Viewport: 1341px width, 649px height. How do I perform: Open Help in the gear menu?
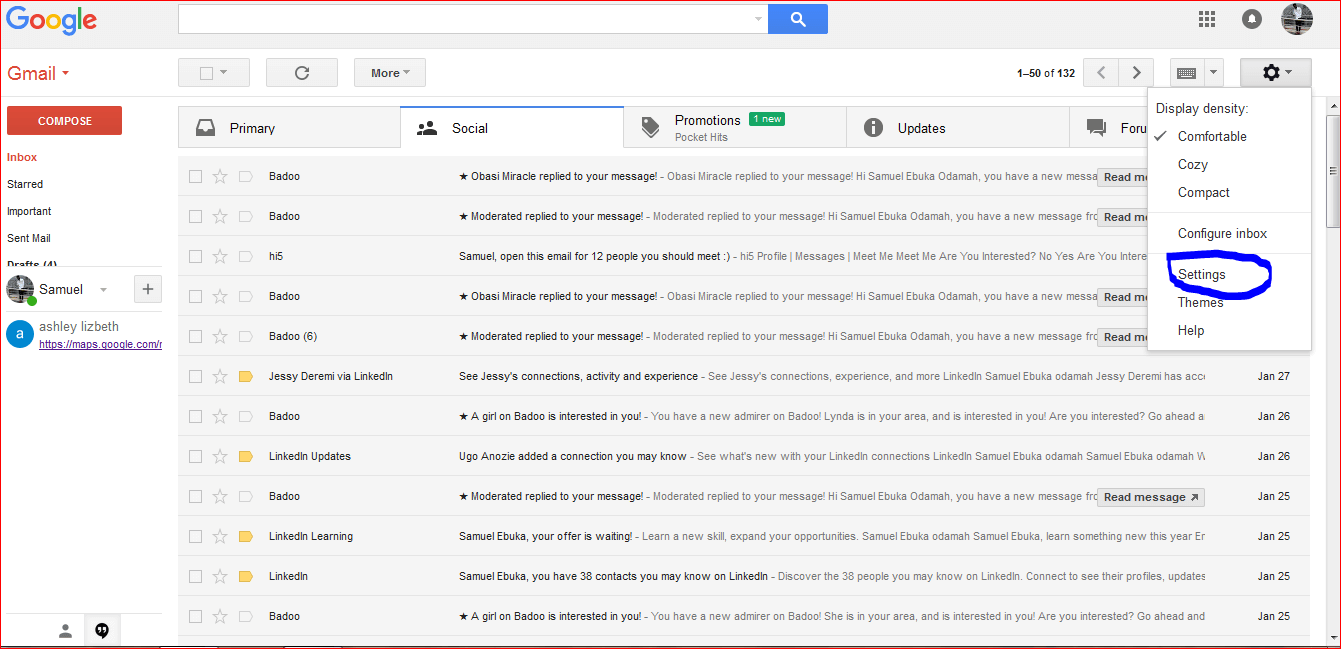(1191, 330)
